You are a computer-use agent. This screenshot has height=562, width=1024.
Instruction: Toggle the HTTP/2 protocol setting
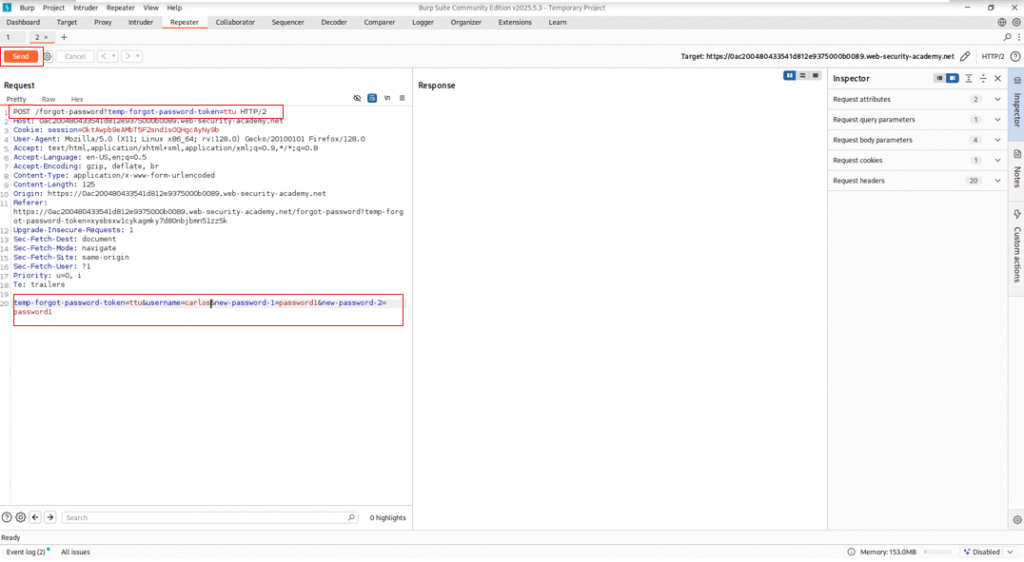[993, 56]
